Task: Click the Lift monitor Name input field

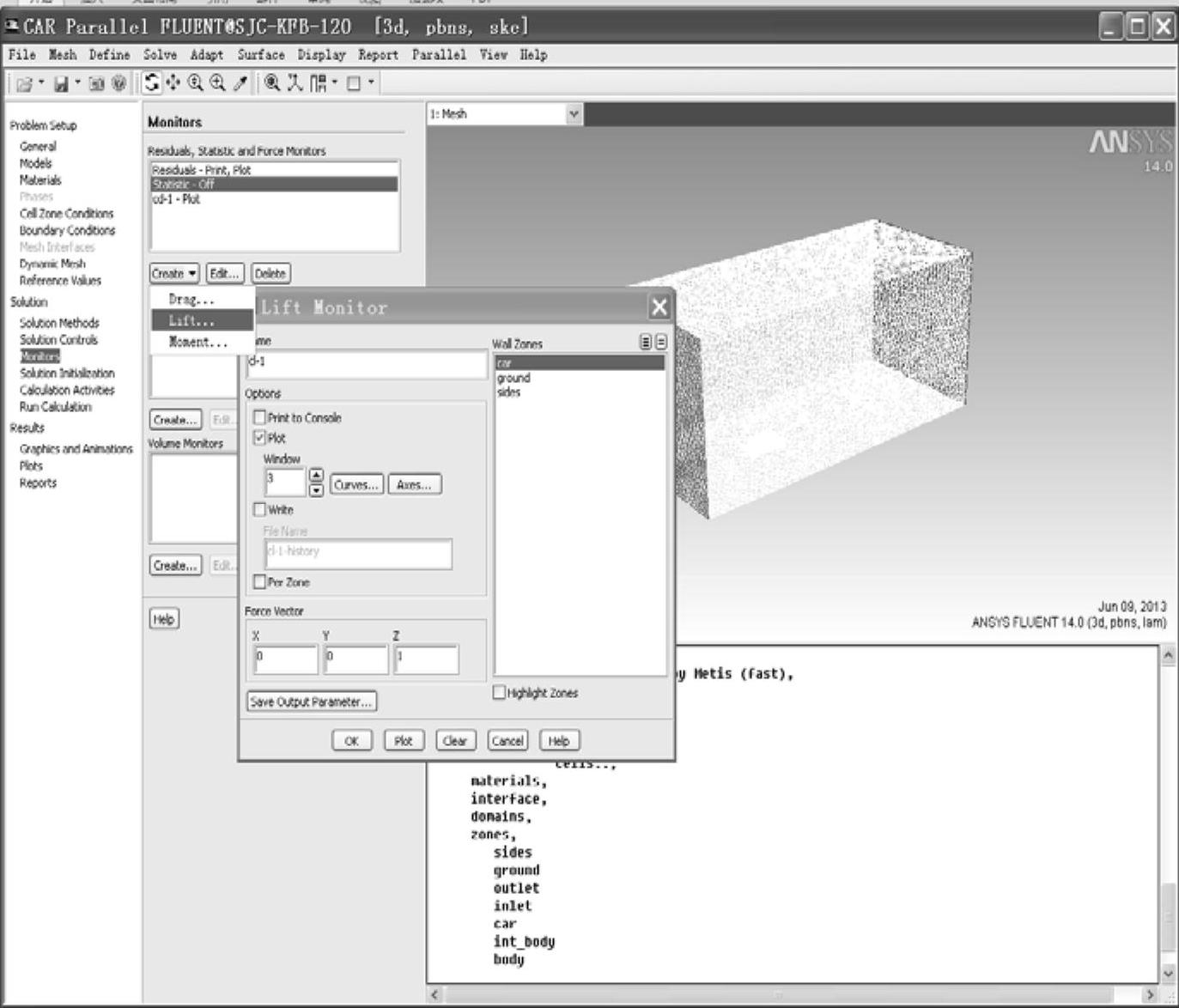Action: click(x=367, y=364)
